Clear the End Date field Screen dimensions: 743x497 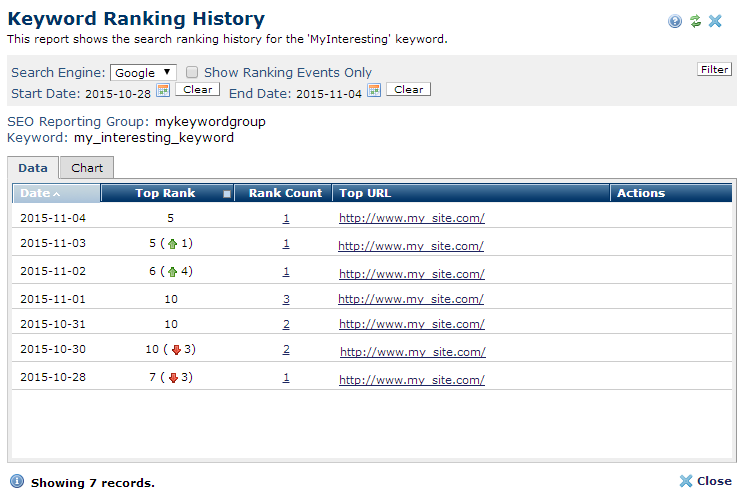click(x=408, y=90)
